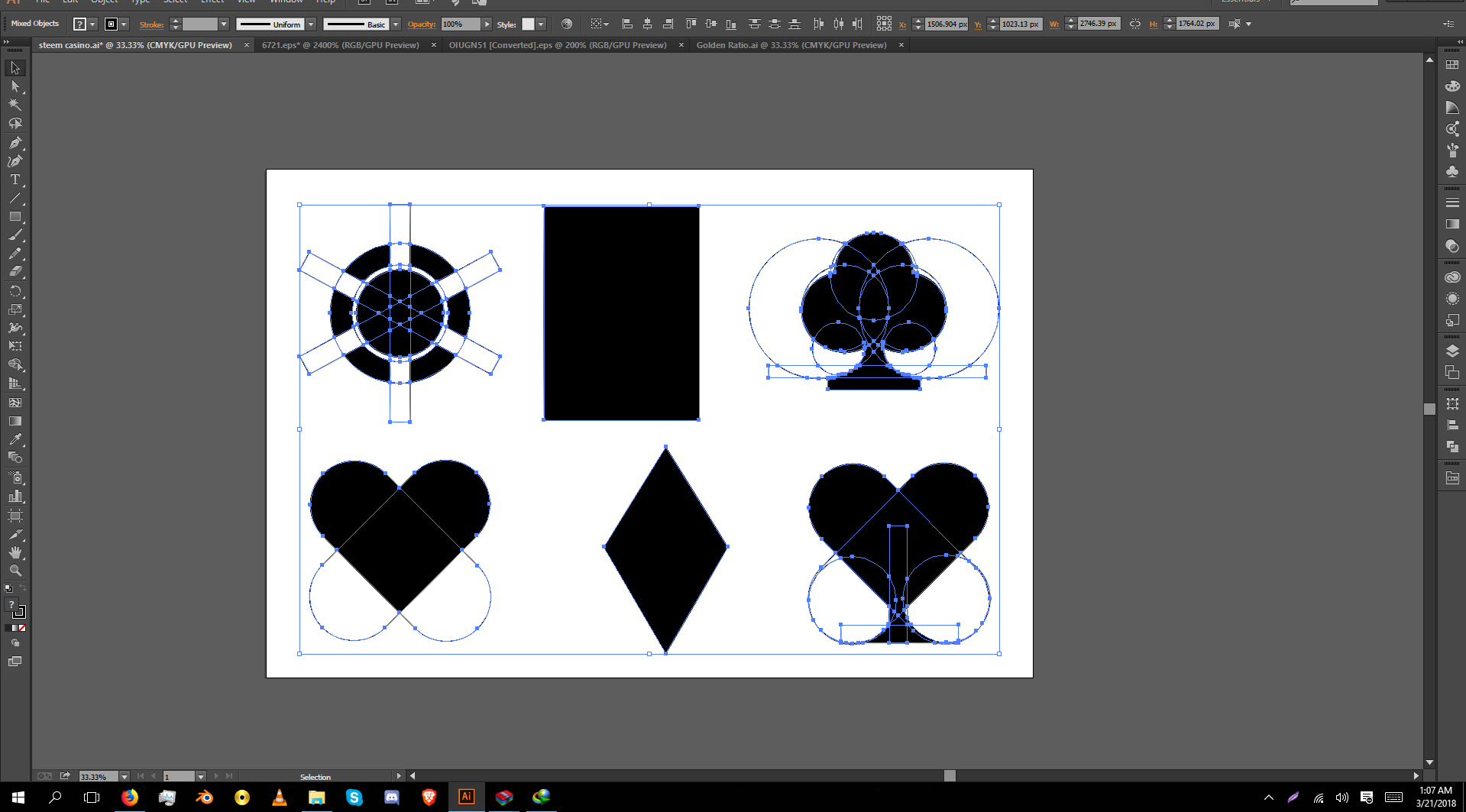Select the Blend tool
This screenshot has height=812, width=1466.
pos(15,458)
